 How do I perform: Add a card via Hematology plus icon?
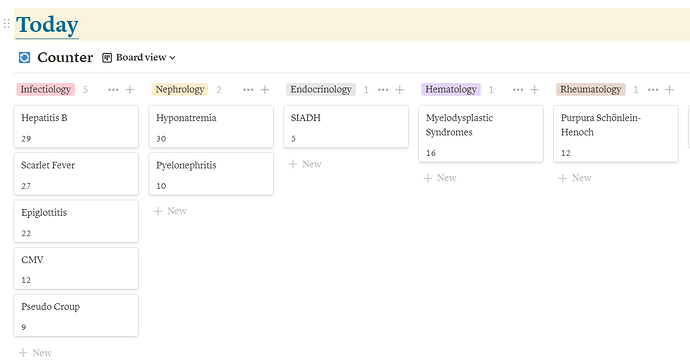[534, 90]
